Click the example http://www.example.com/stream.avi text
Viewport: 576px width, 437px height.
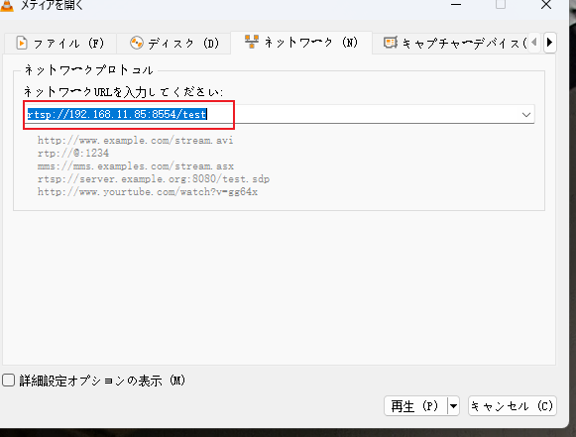click(135, 140)
